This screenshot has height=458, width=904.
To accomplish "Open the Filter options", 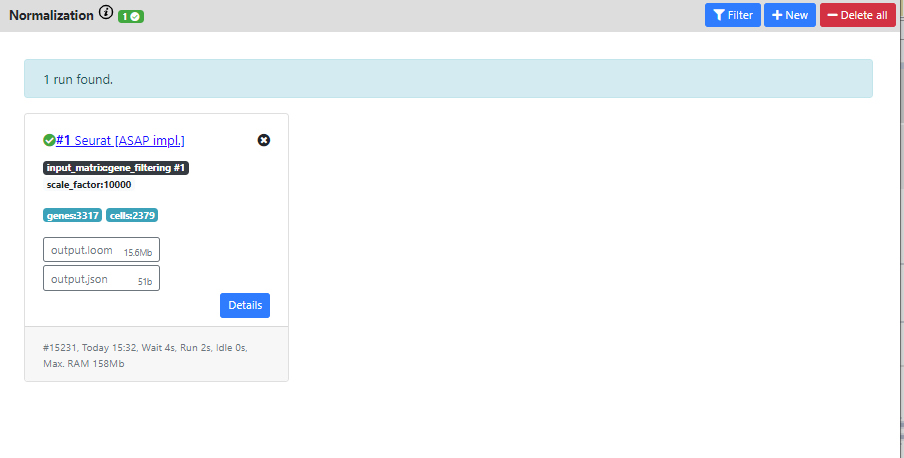I will [x=732, y=15].
